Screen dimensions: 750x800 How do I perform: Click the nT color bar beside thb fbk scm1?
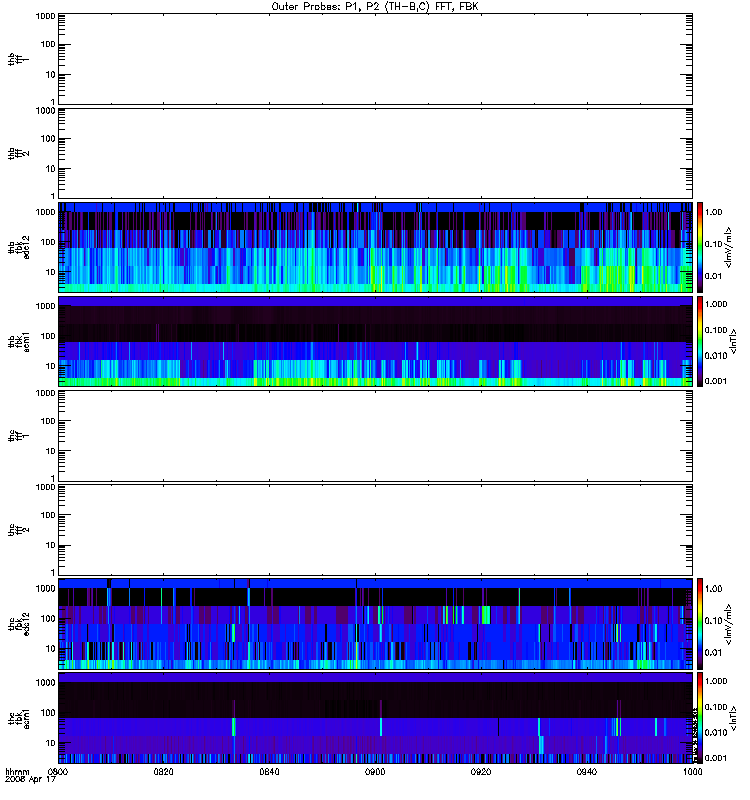click(x=700, y=341)
